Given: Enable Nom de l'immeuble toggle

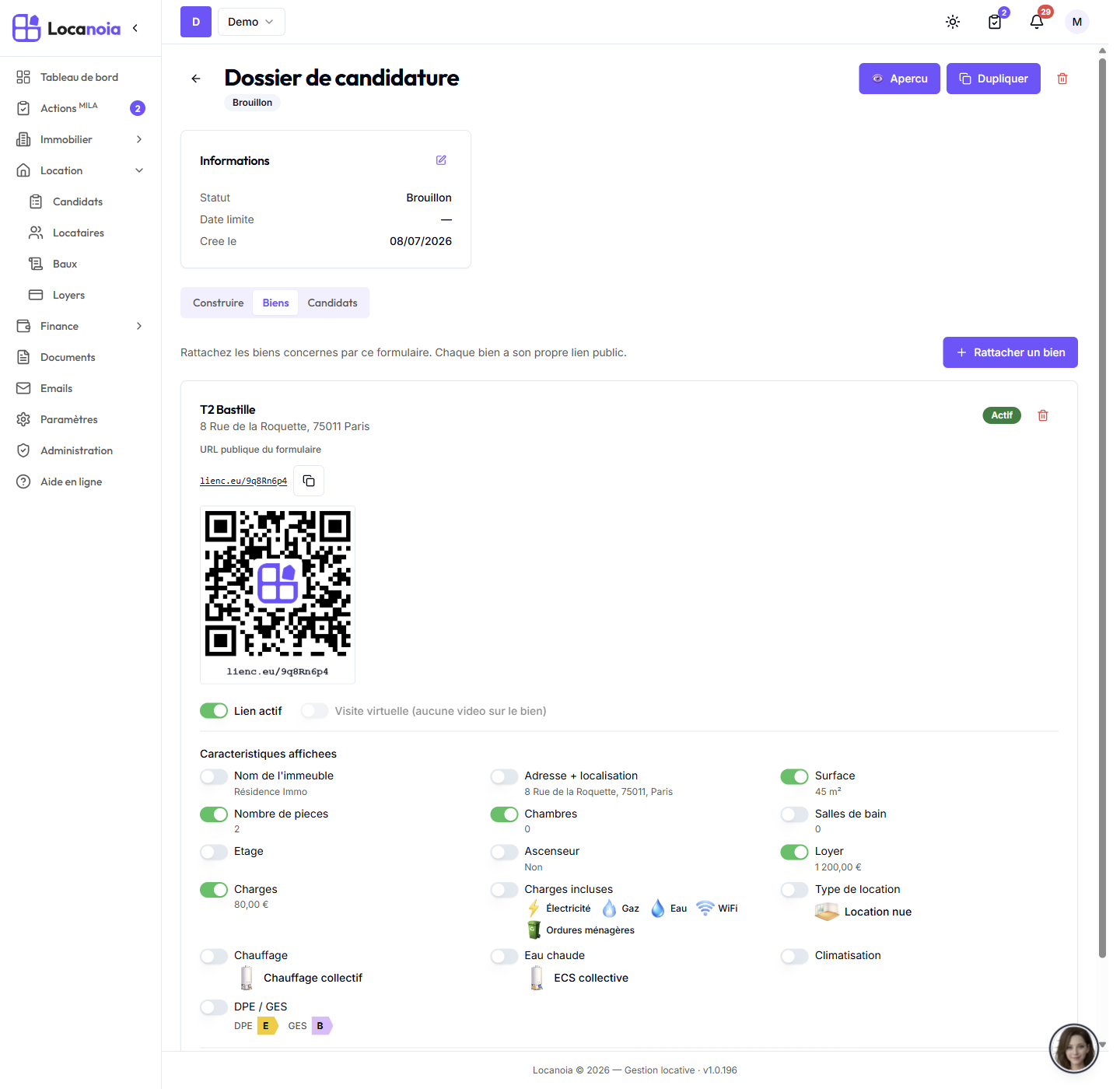Looking at the screenshot, I should (214, 776).
